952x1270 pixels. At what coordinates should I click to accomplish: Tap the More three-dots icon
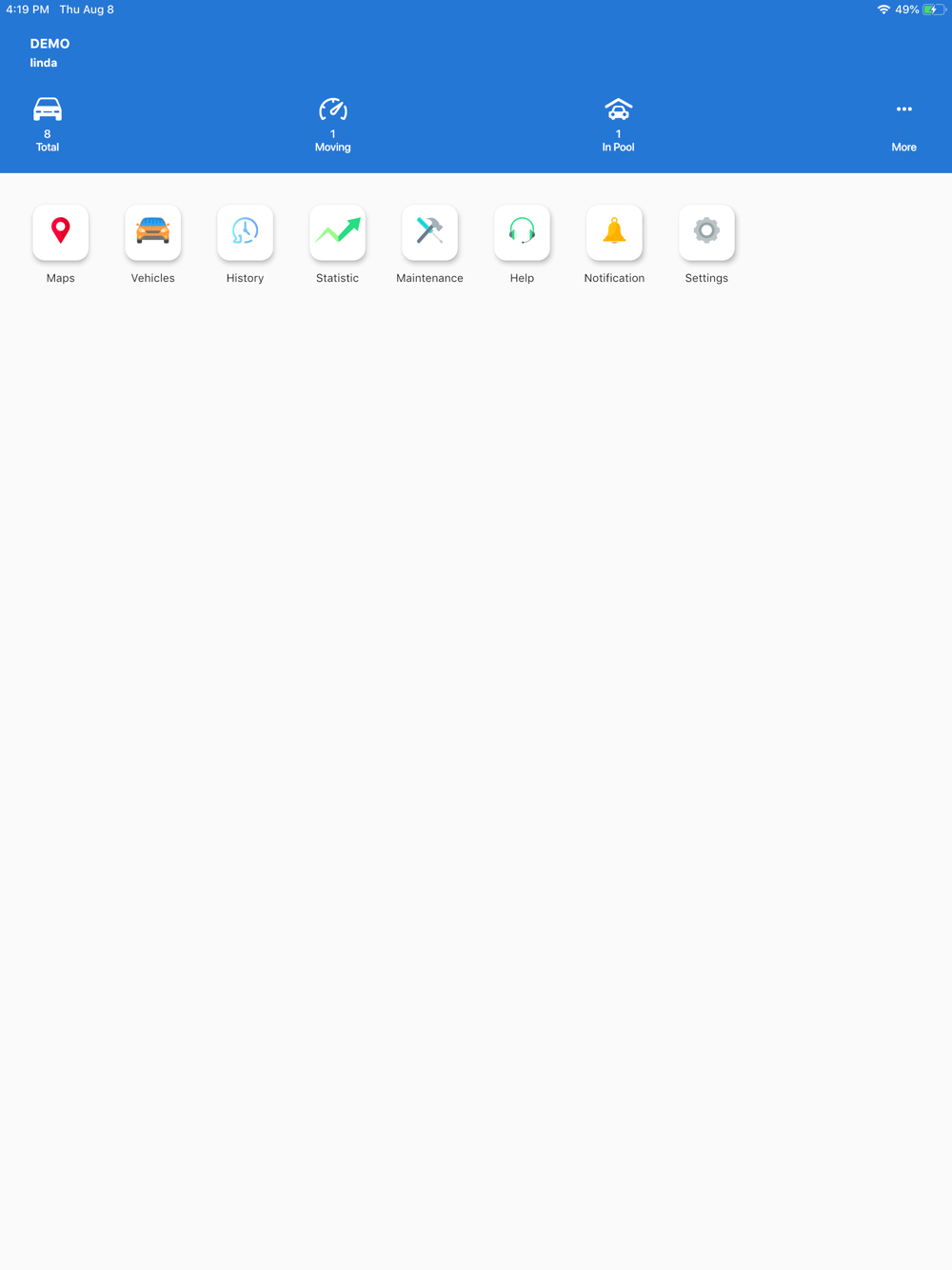pyautogui.click(x=904, y=109)
